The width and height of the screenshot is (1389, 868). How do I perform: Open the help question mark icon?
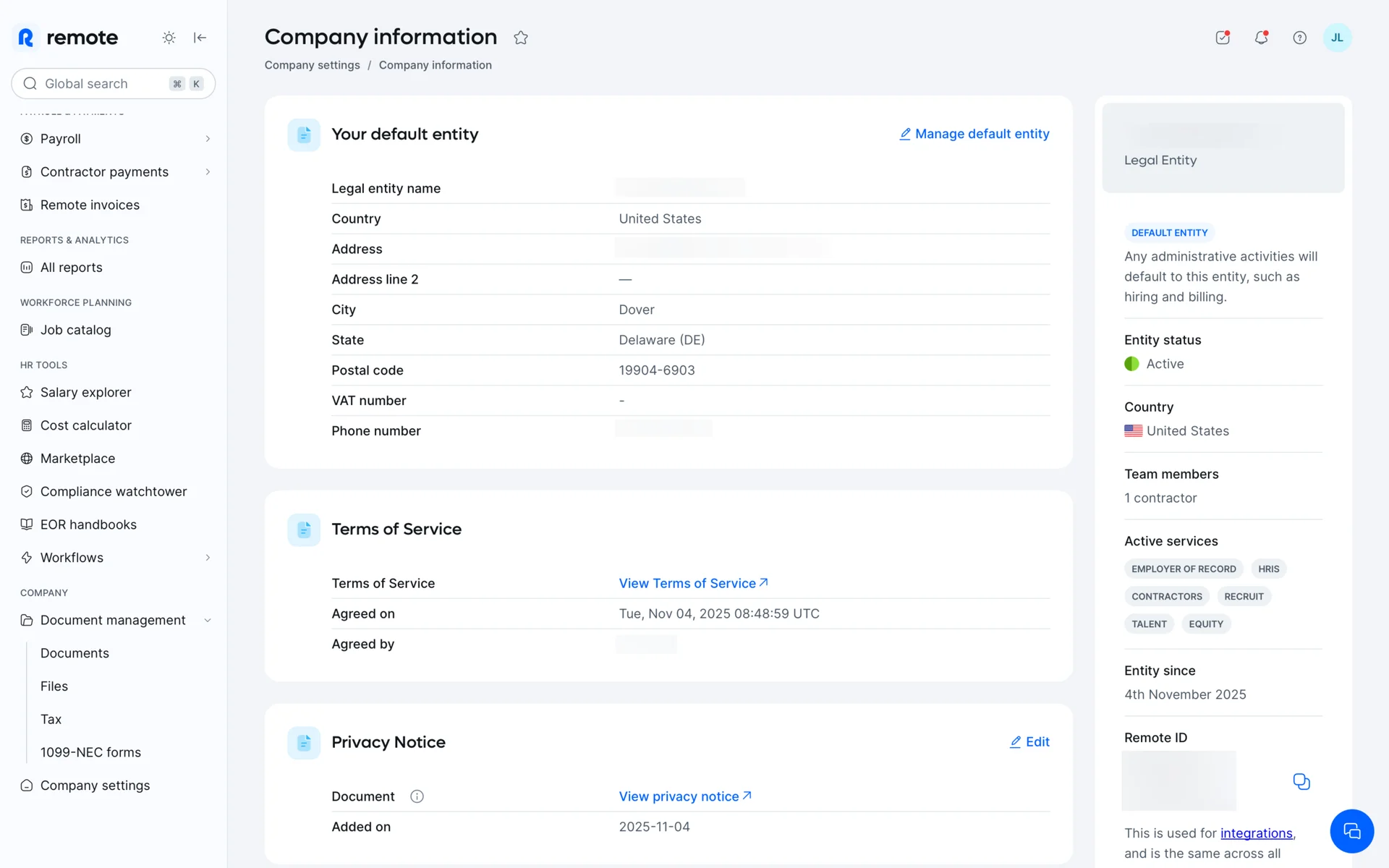(x=1299, y=38)
